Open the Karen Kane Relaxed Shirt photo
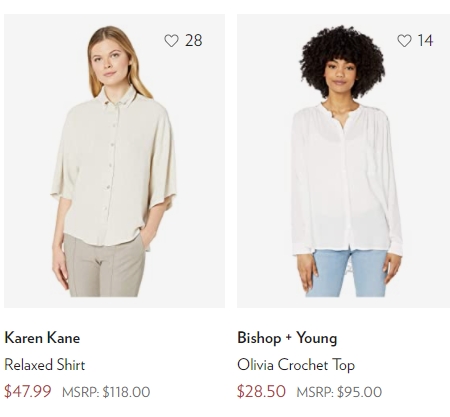 [114, 161]
